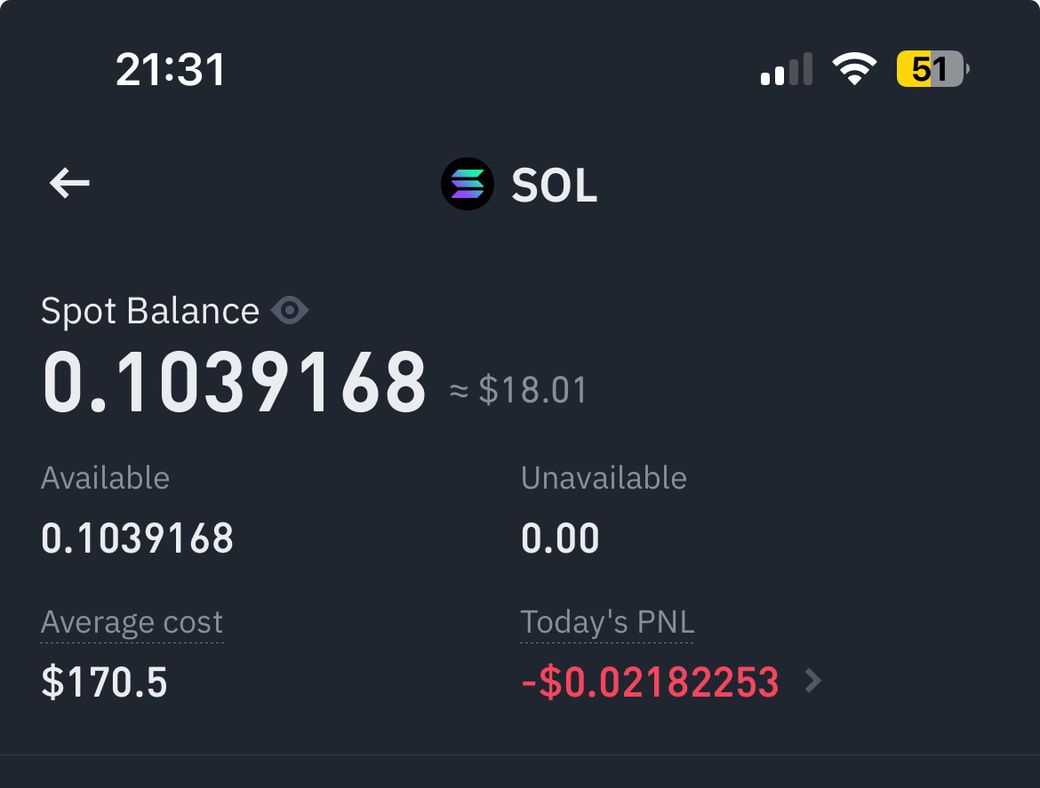
Task: Open the Average cost explanation
Action: [132, 623]
